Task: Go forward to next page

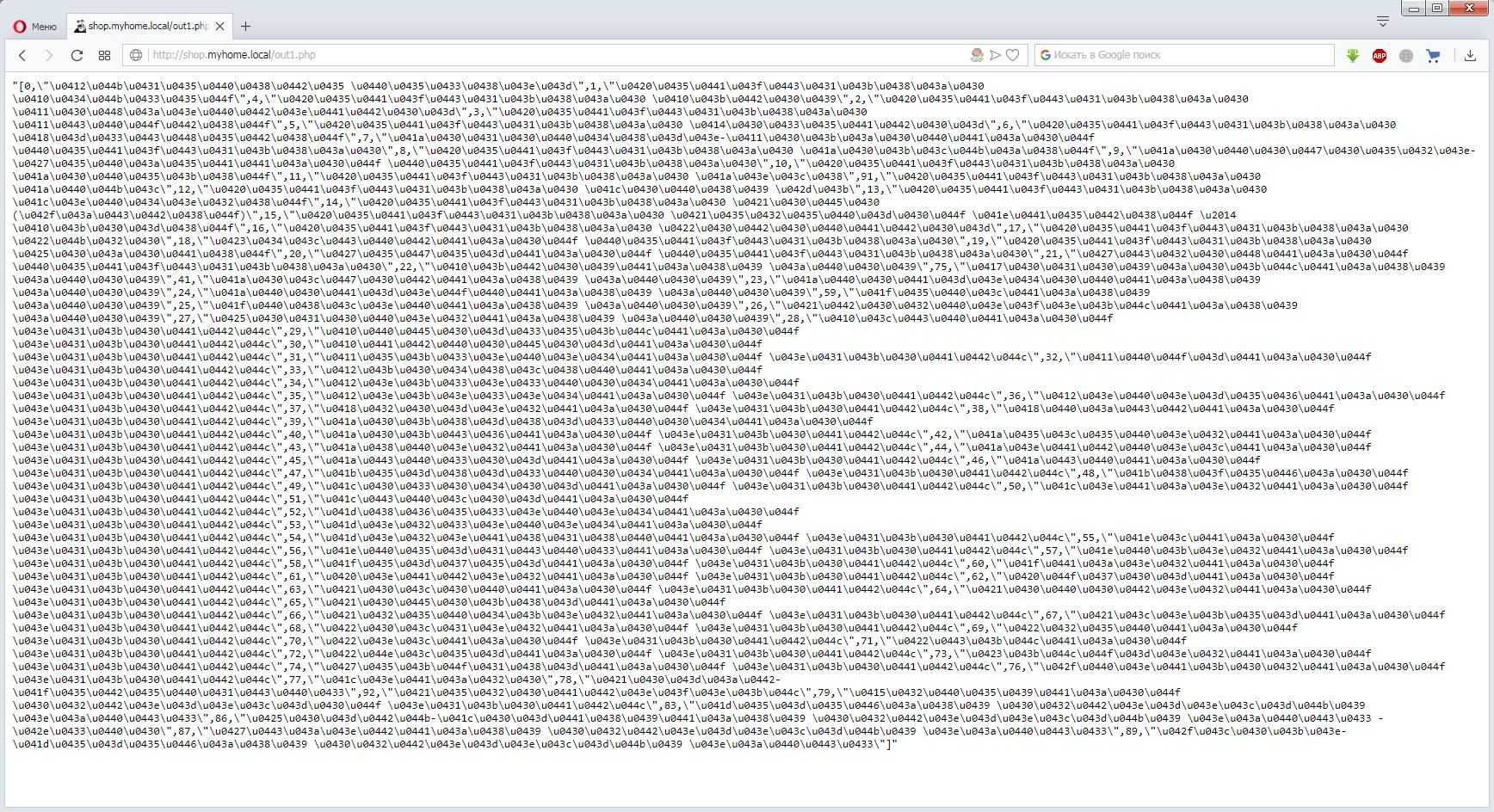Action: click(49, 55)
